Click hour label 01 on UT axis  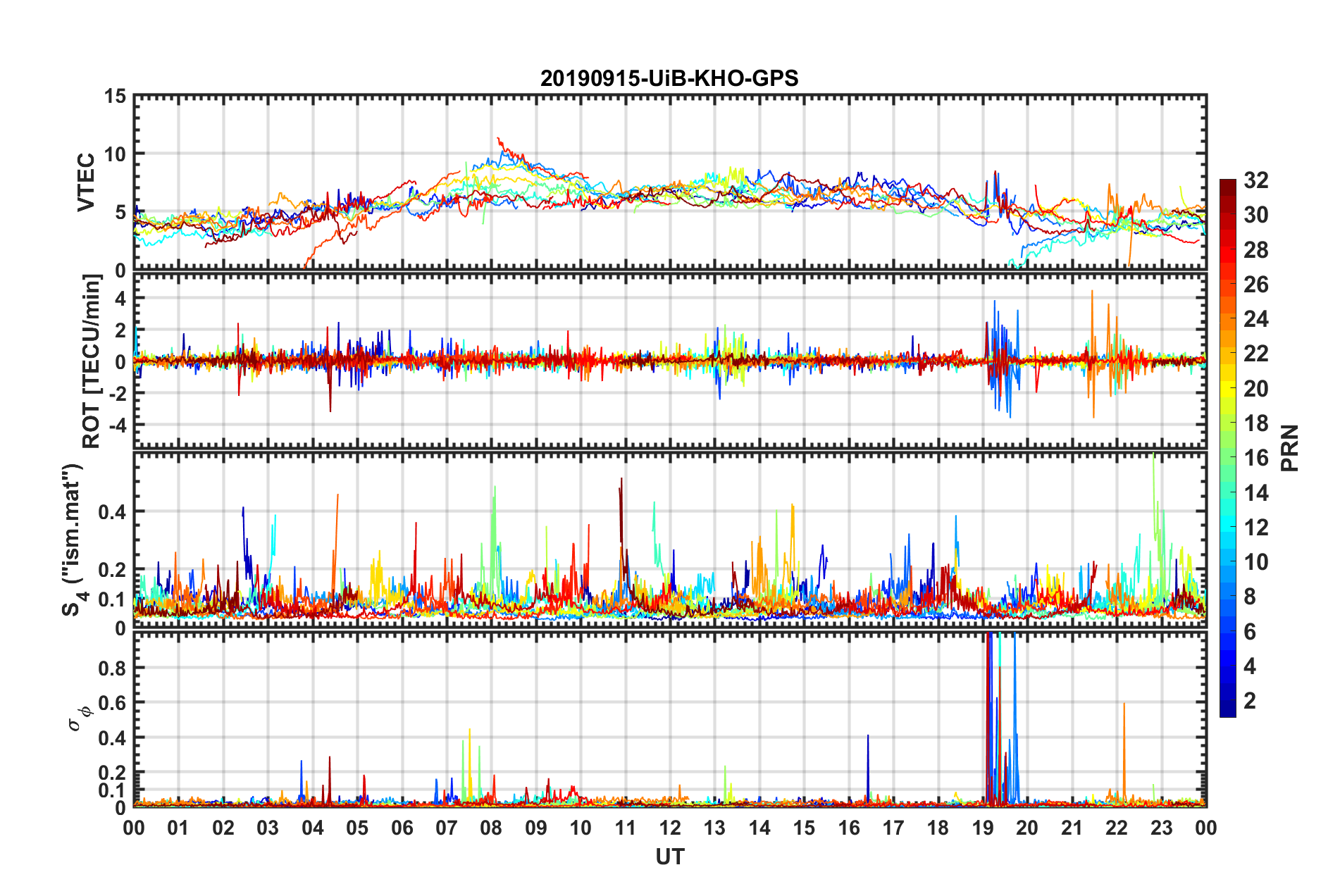(x=178, y=828)
